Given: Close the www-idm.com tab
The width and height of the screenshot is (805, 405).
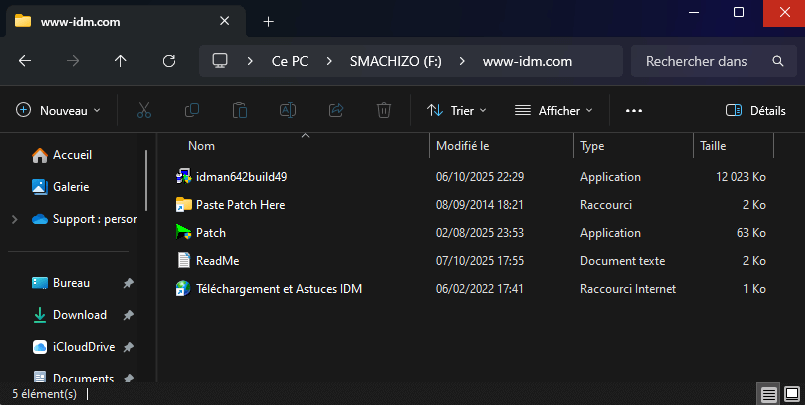Looking at the screenshot, I should (224, 21).
